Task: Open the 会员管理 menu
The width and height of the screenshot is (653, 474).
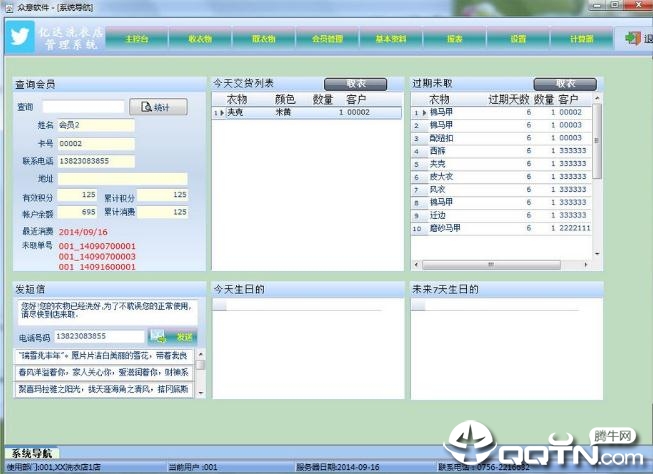Action: [328, 39]
